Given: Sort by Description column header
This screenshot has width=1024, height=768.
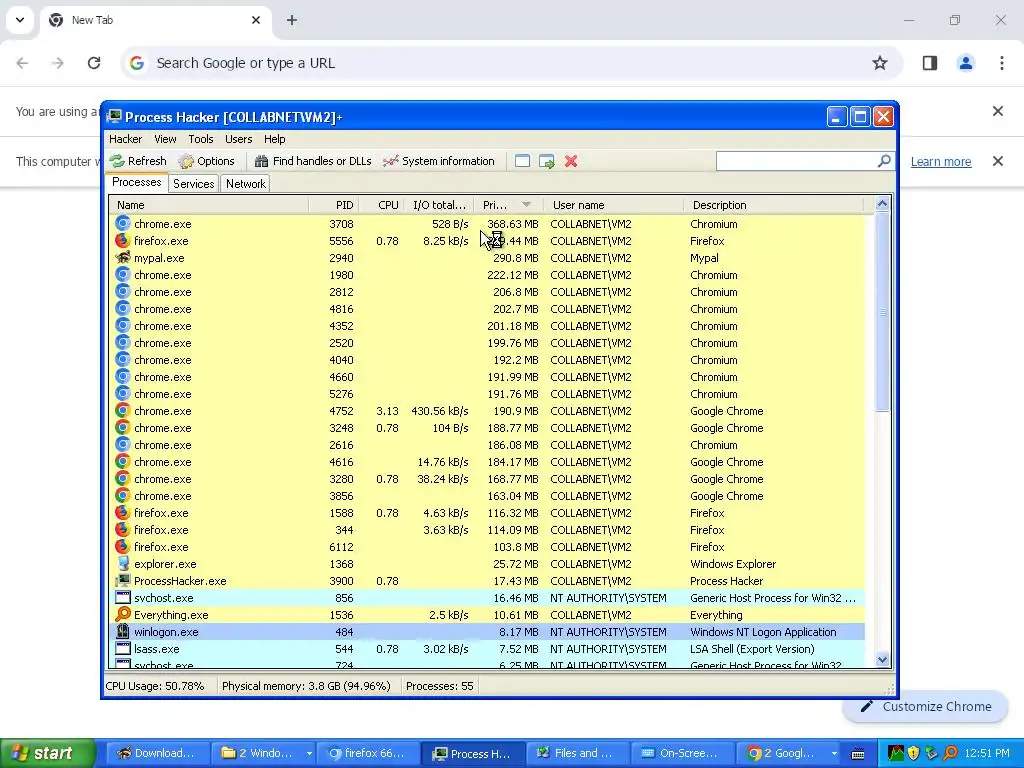Looking at the screenshot, I should point(773,205).
